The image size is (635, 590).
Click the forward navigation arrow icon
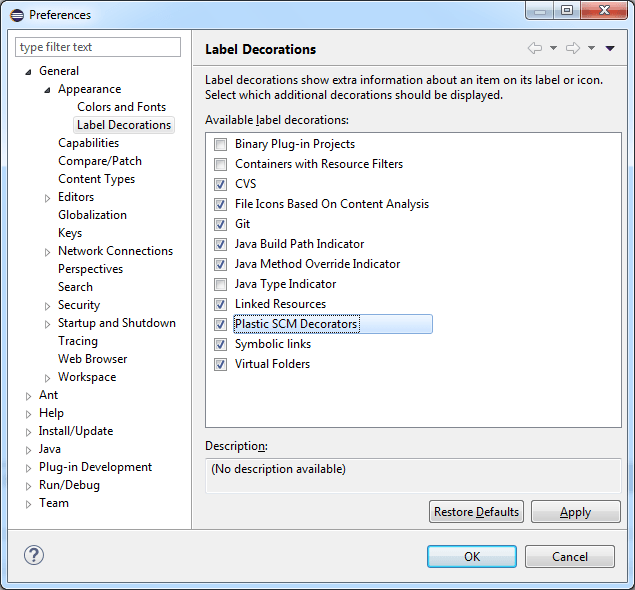pyautogui.click(x=573, y=48)
